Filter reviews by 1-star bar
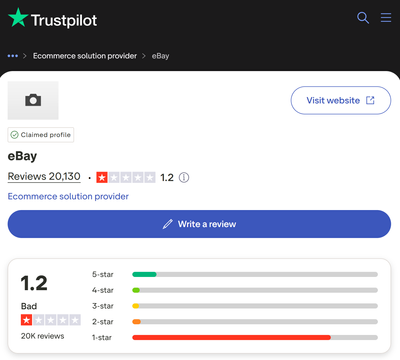400x360 pixels. [255, 337]
